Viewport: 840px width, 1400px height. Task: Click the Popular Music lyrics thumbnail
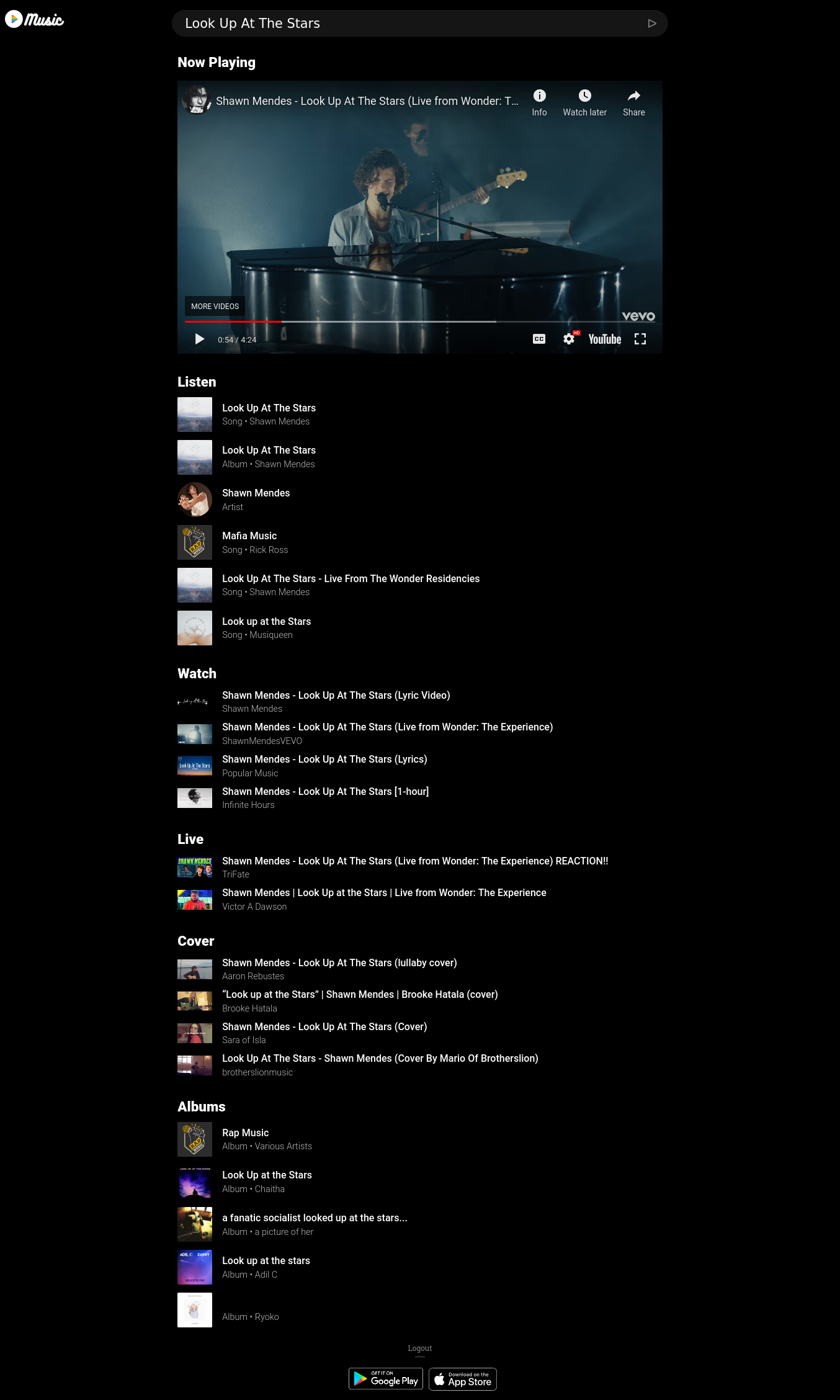pyautogui.click(x=195, y=766)
